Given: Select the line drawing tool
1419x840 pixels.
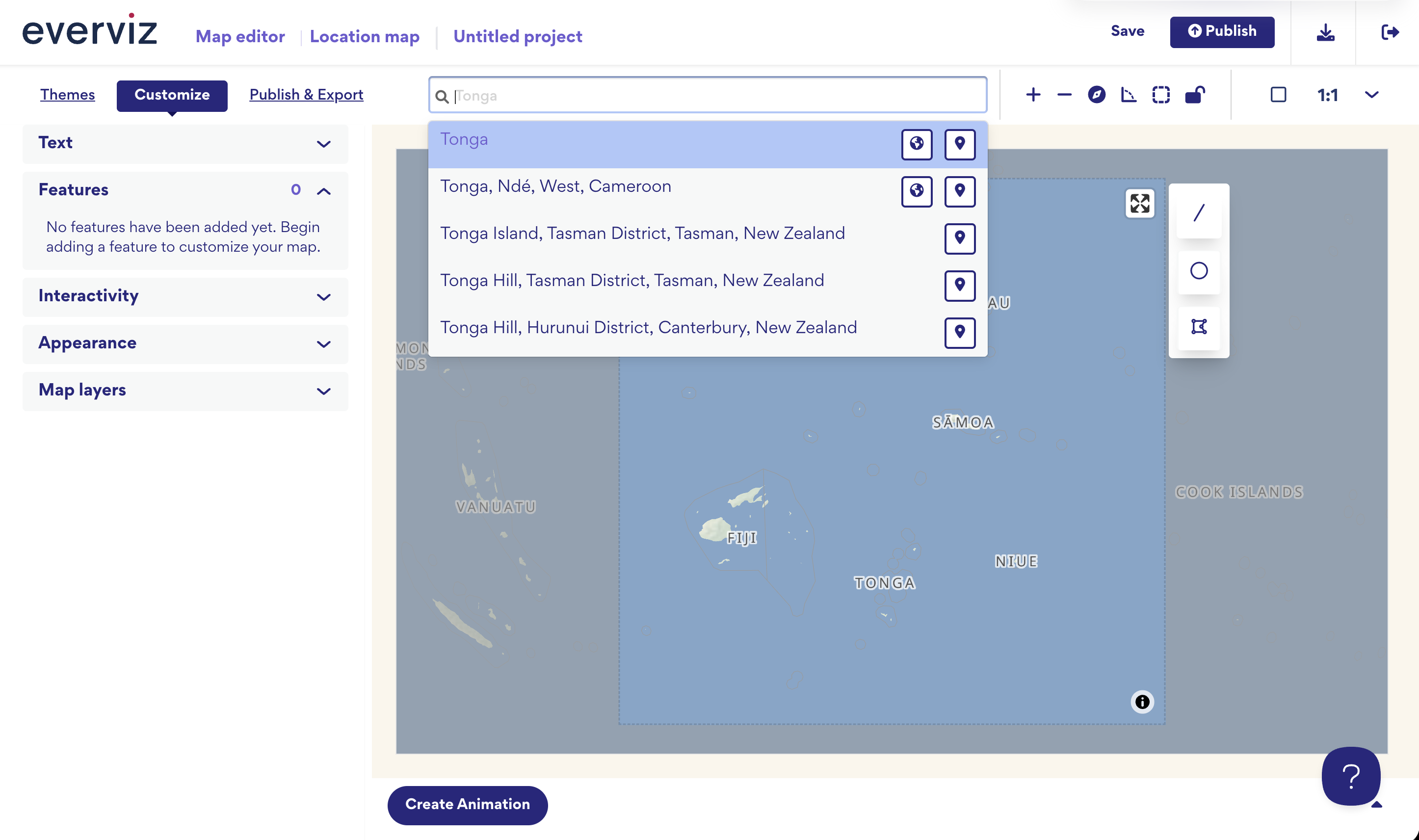Looking at the screenshot, I should point(1198,213).
